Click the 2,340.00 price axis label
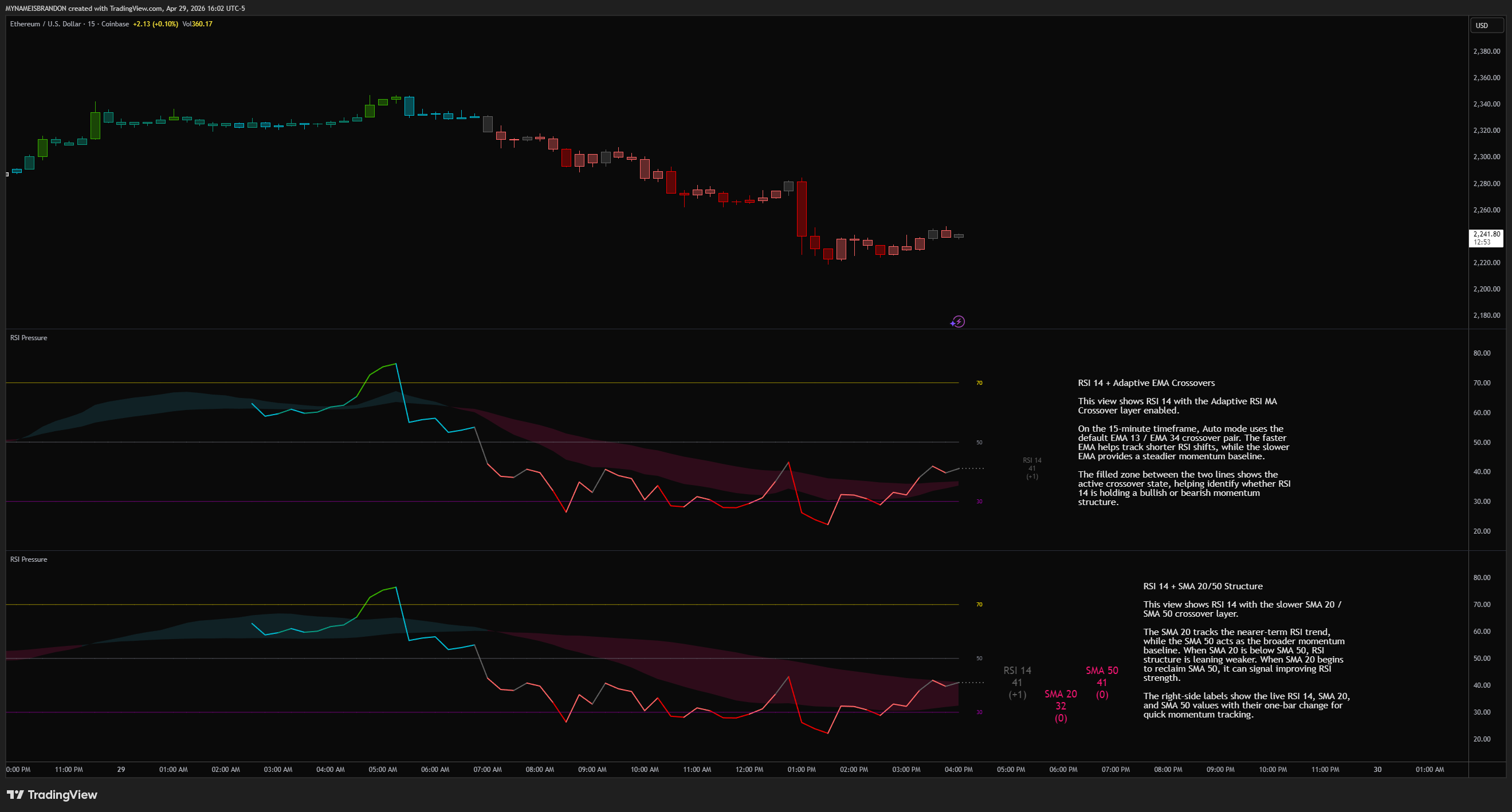This screenshot has height=812, width=1512. click(1487, 104)
